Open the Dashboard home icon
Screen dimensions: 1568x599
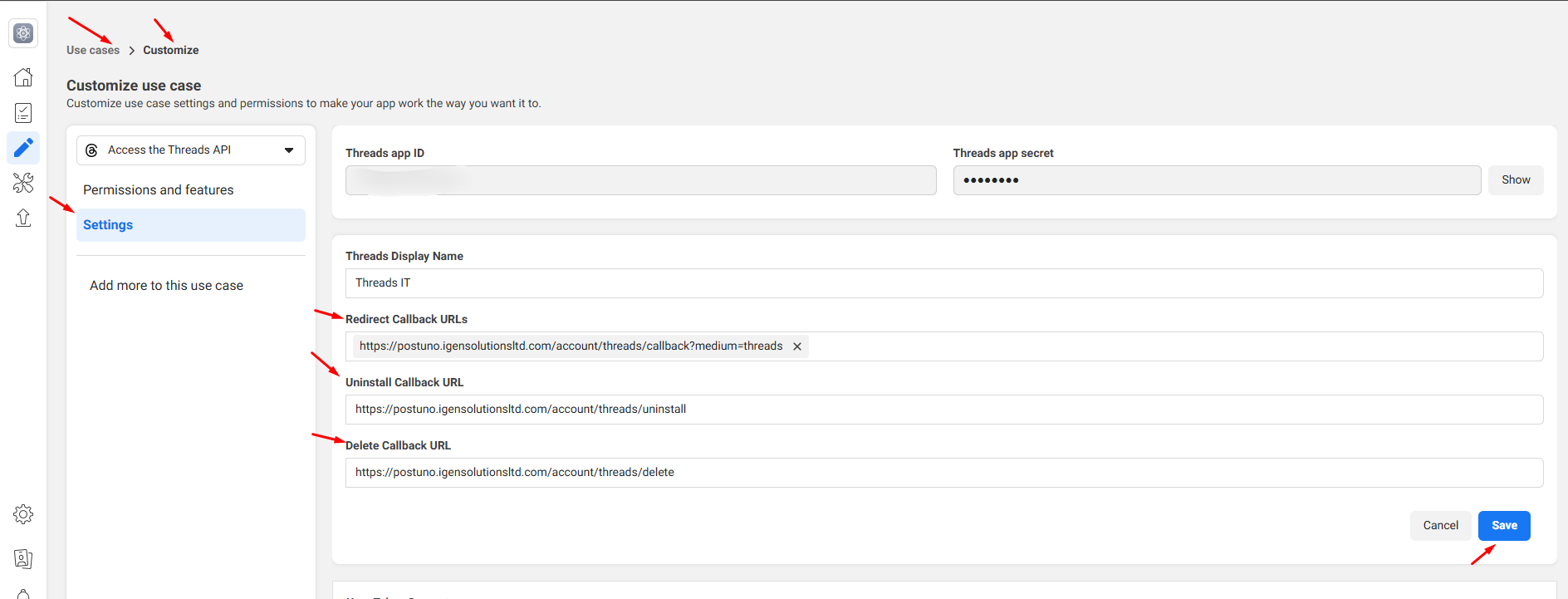23,77
